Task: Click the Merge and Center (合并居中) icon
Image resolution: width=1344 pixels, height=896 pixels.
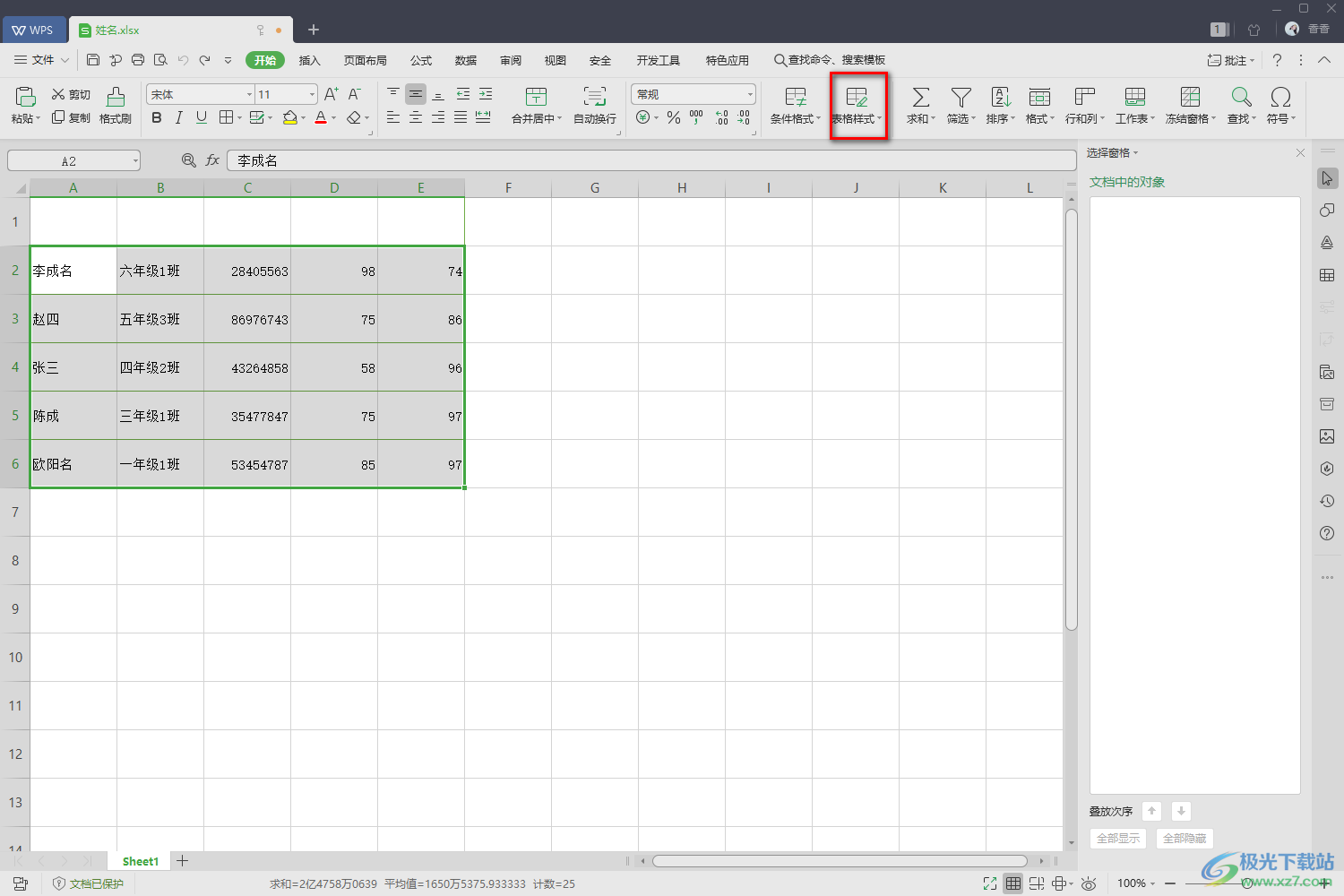Action: tap(536, 97)
